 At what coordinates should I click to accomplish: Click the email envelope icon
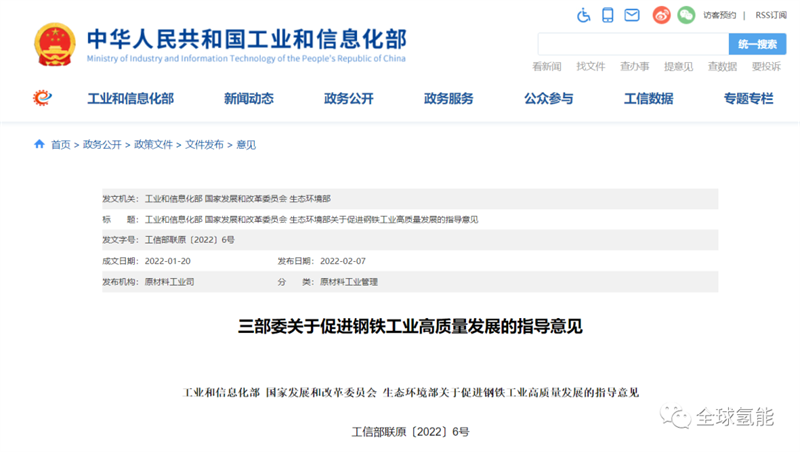click(632, 15)
